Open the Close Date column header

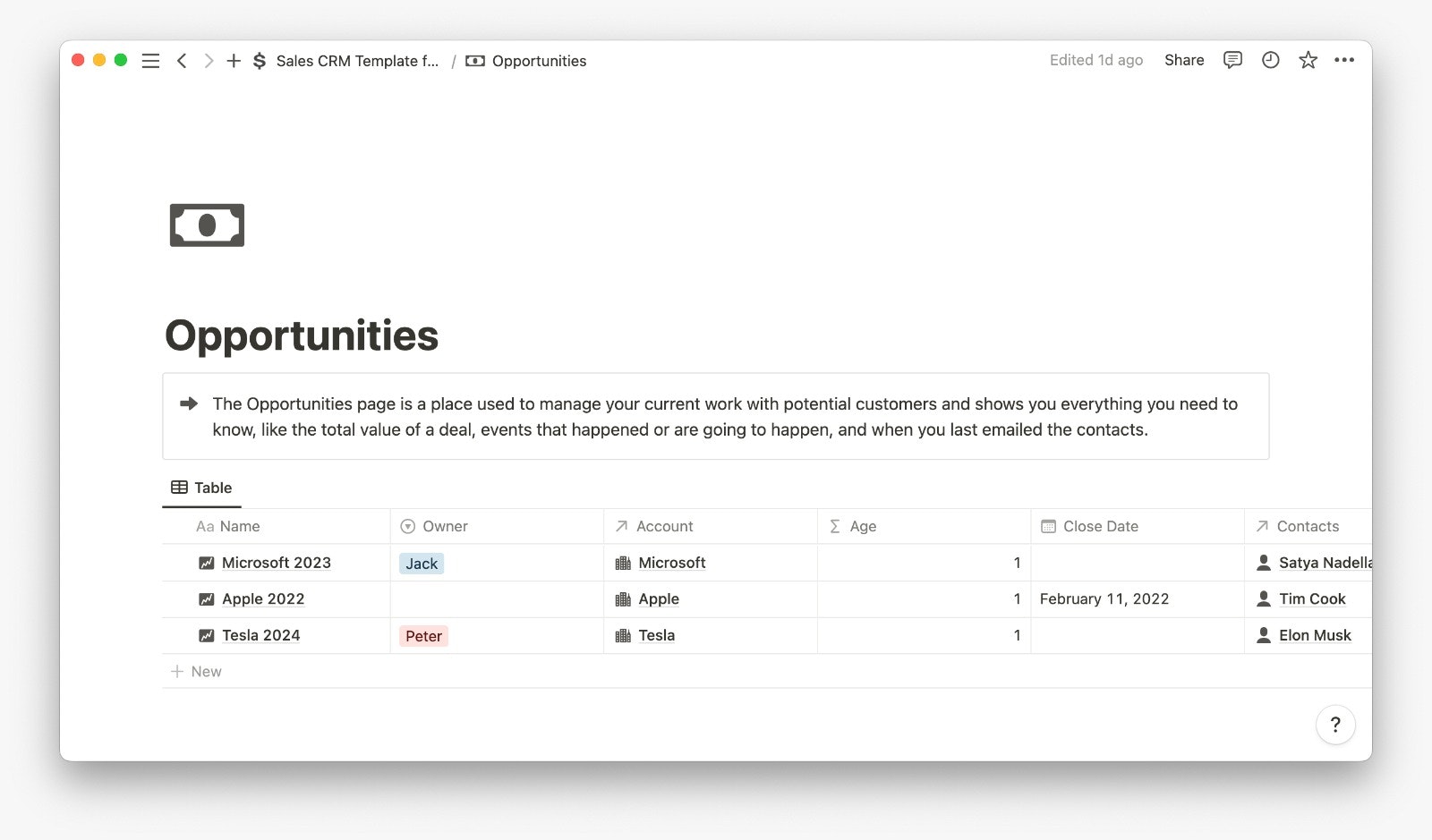click(1138, 526)
